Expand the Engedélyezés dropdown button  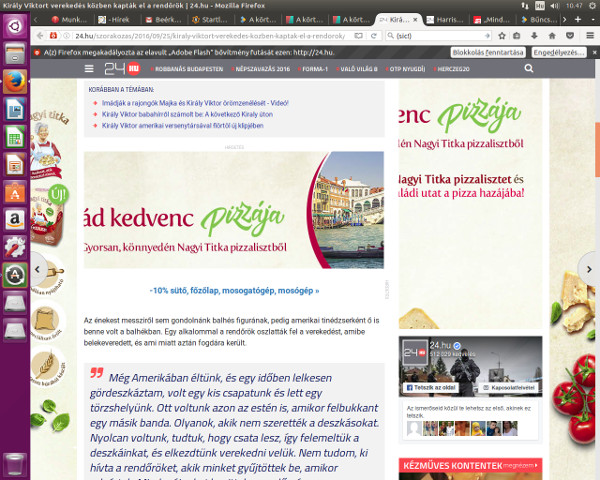click(558, 51)
